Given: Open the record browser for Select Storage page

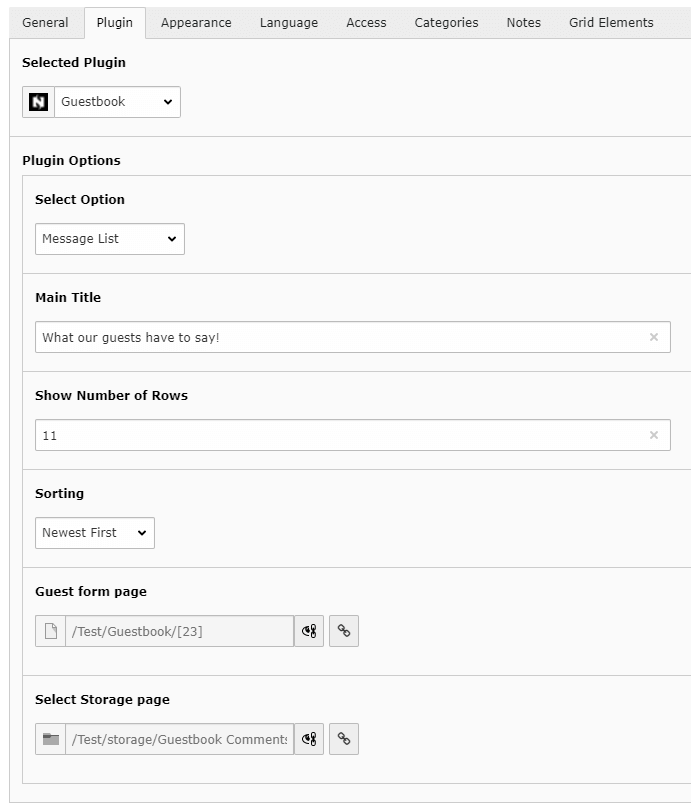Looking at the screenshot, I should (309, 739).
